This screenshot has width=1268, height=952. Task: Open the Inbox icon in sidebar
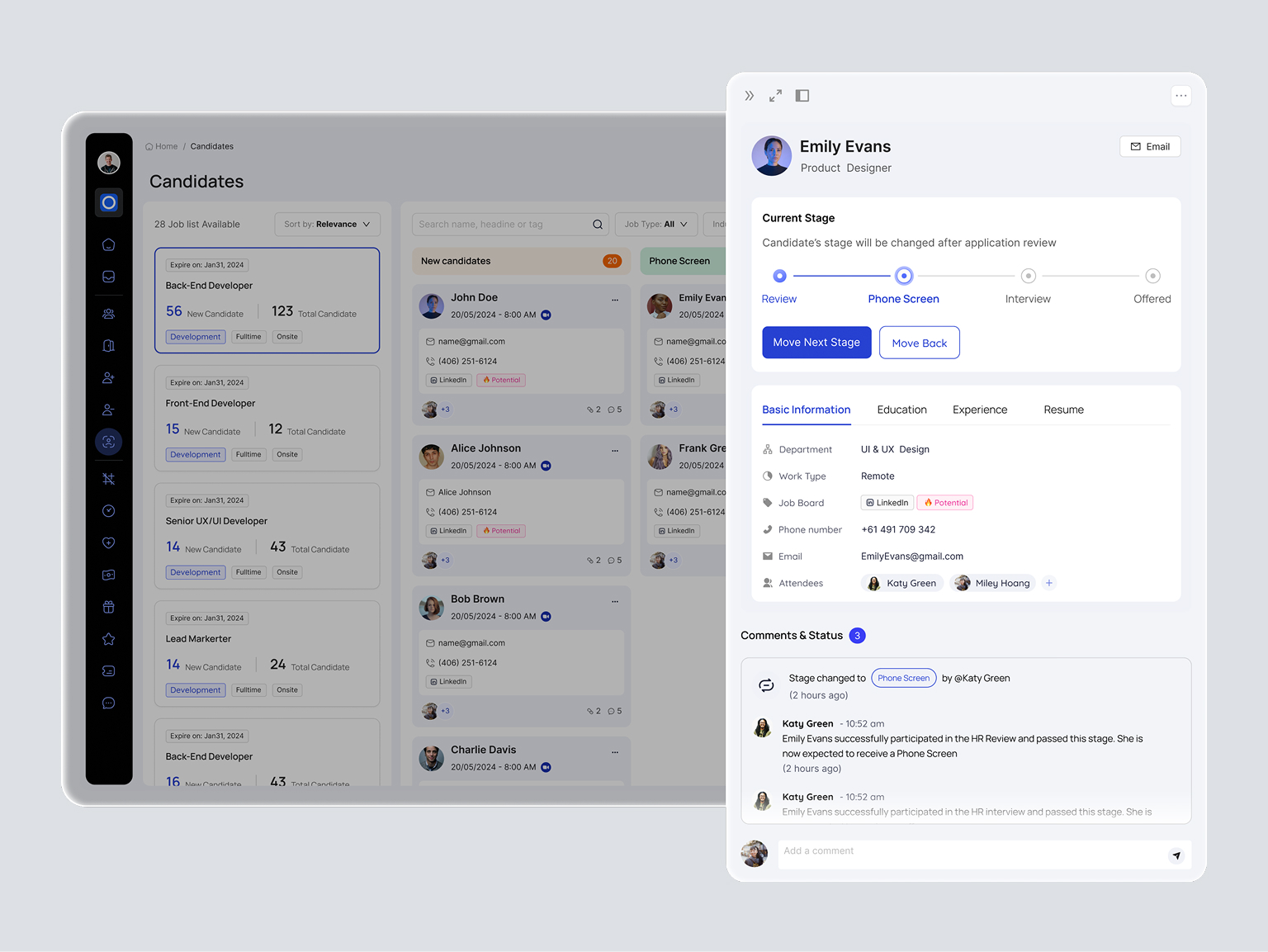[x=108, y=277]
